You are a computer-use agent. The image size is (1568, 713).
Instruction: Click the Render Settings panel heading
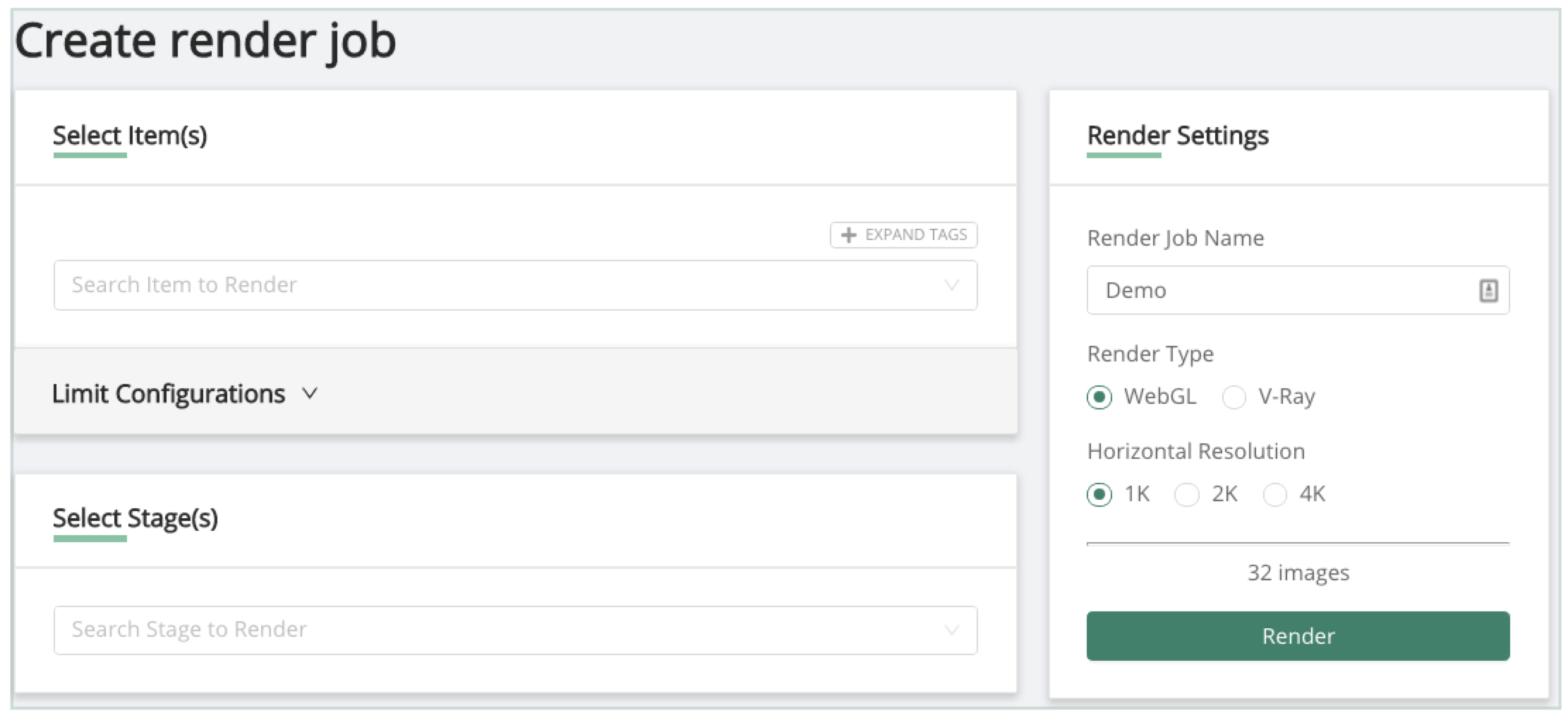pyautogui.click(x=1178, y=135)
